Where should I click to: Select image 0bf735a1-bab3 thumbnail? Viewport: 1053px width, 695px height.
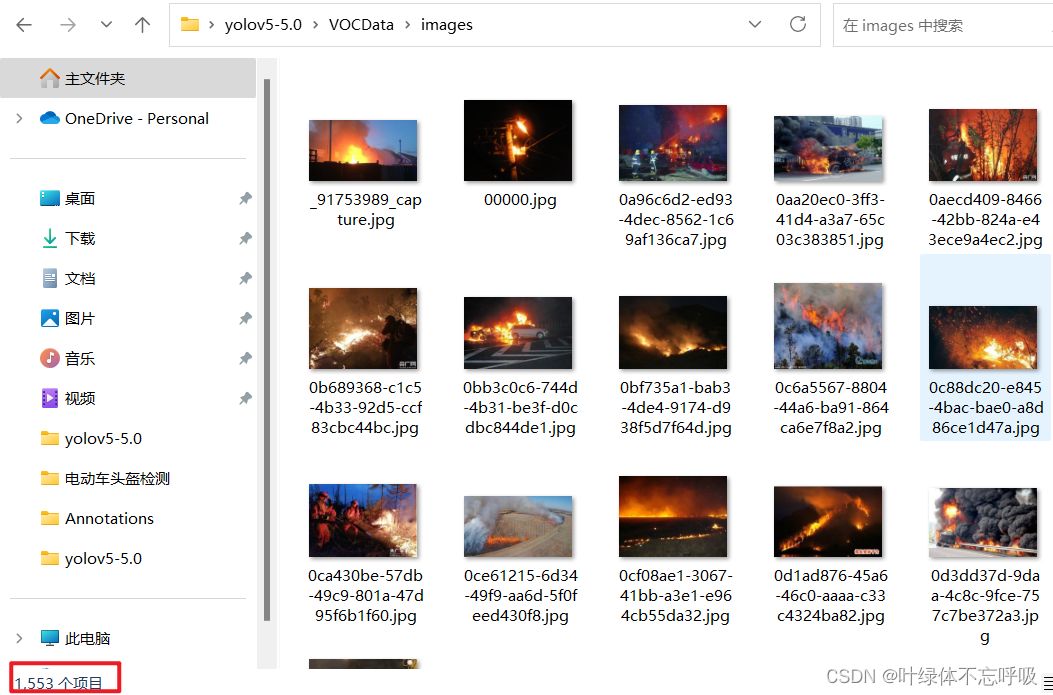(x=673, y=332)
